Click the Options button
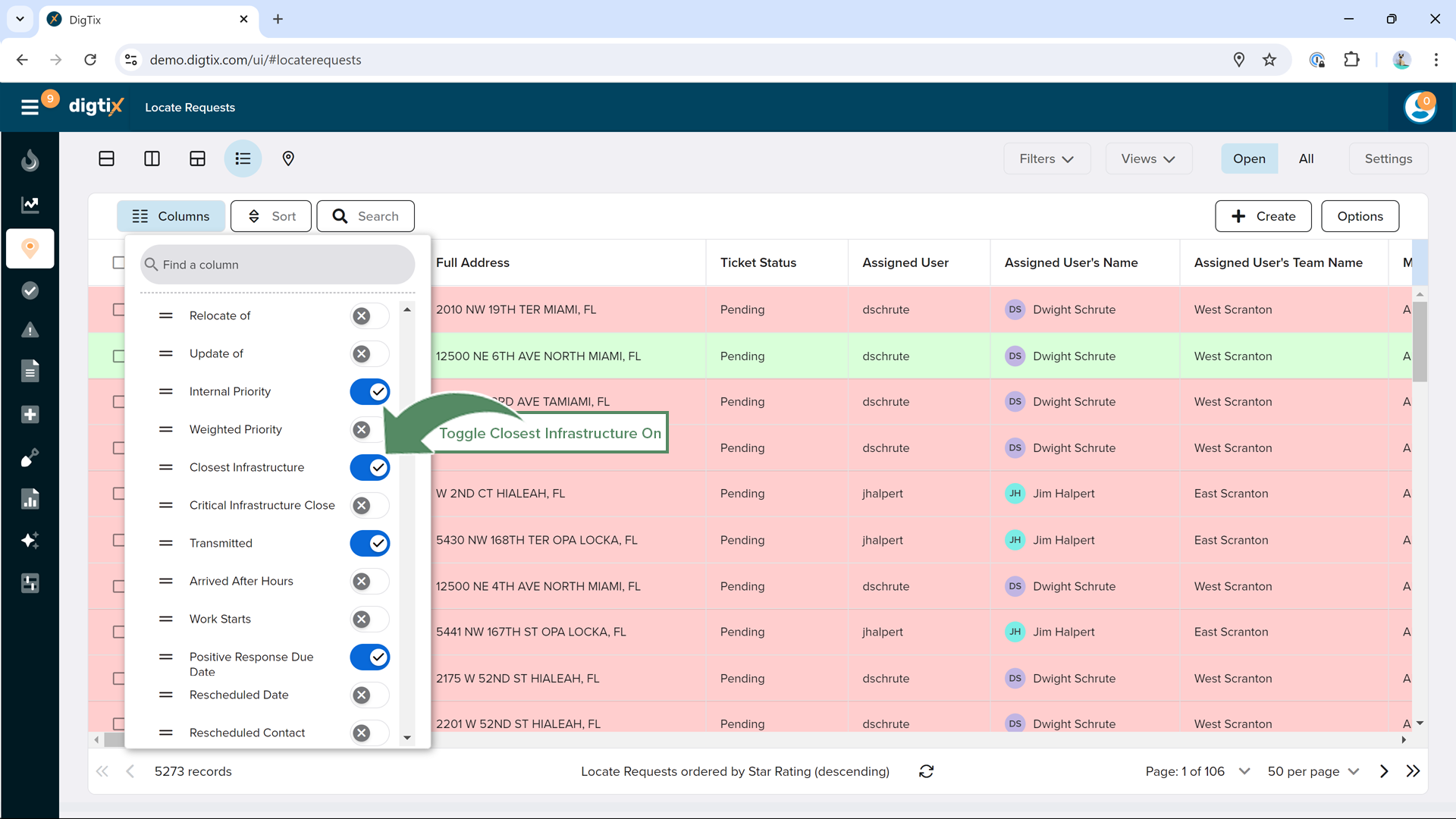 1360,216
